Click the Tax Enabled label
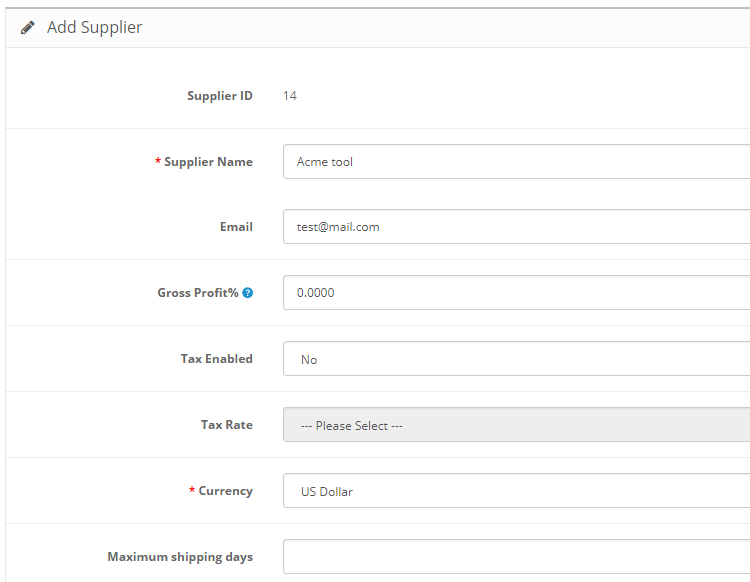This screenshot has height=582, width=750. pyautogui.click(x=216, y=359)
